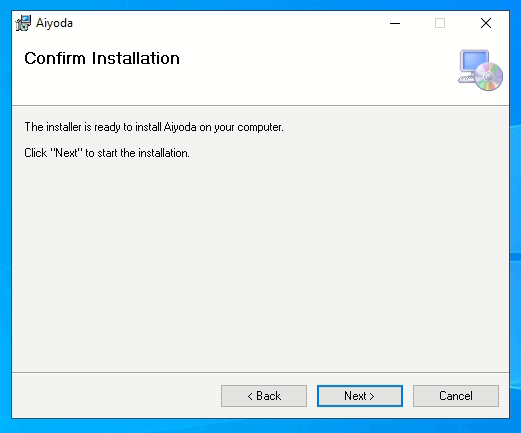
Task: Start installation with the Next button
Action: pyautogui.click(x=360, y=396)
